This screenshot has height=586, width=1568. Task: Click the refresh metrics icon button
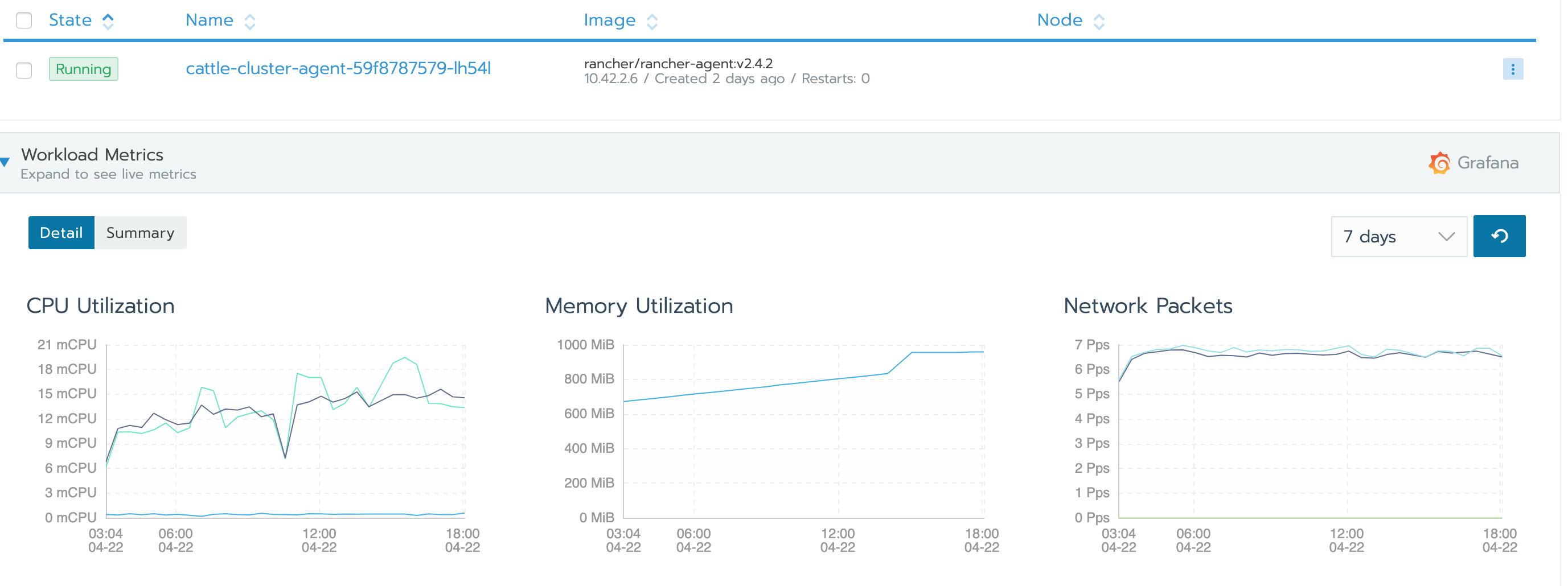point(1499,236)
